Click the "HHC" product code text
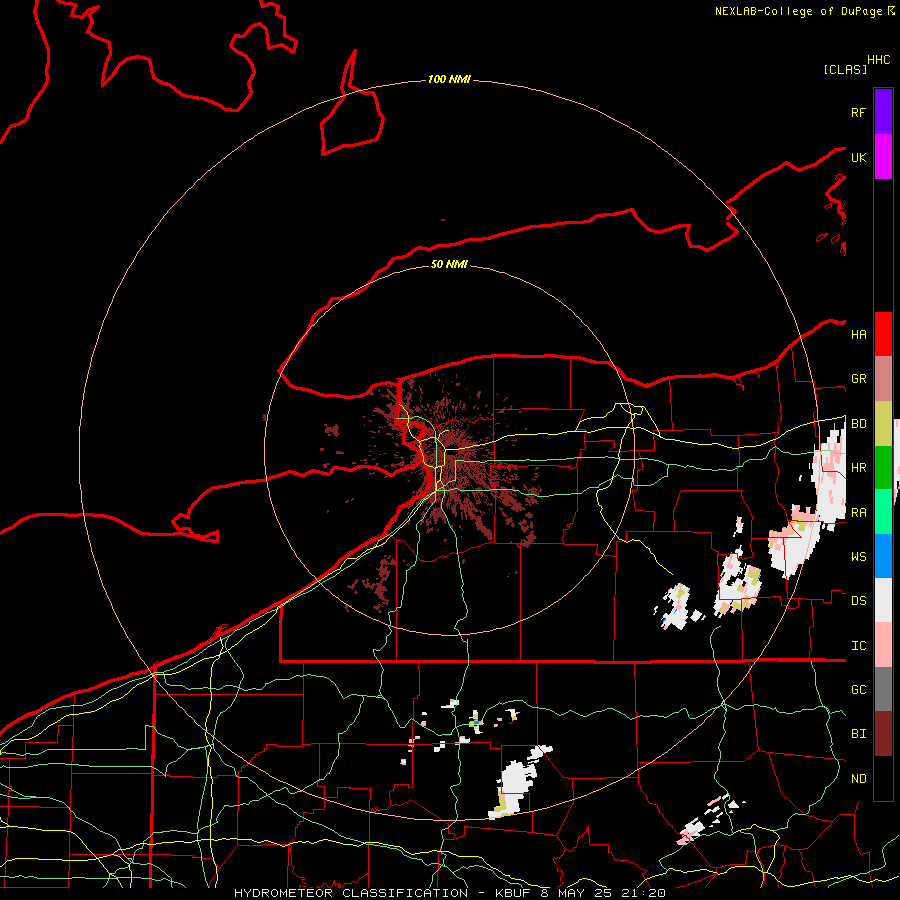The image size is (900, 900). pos(879,60)
